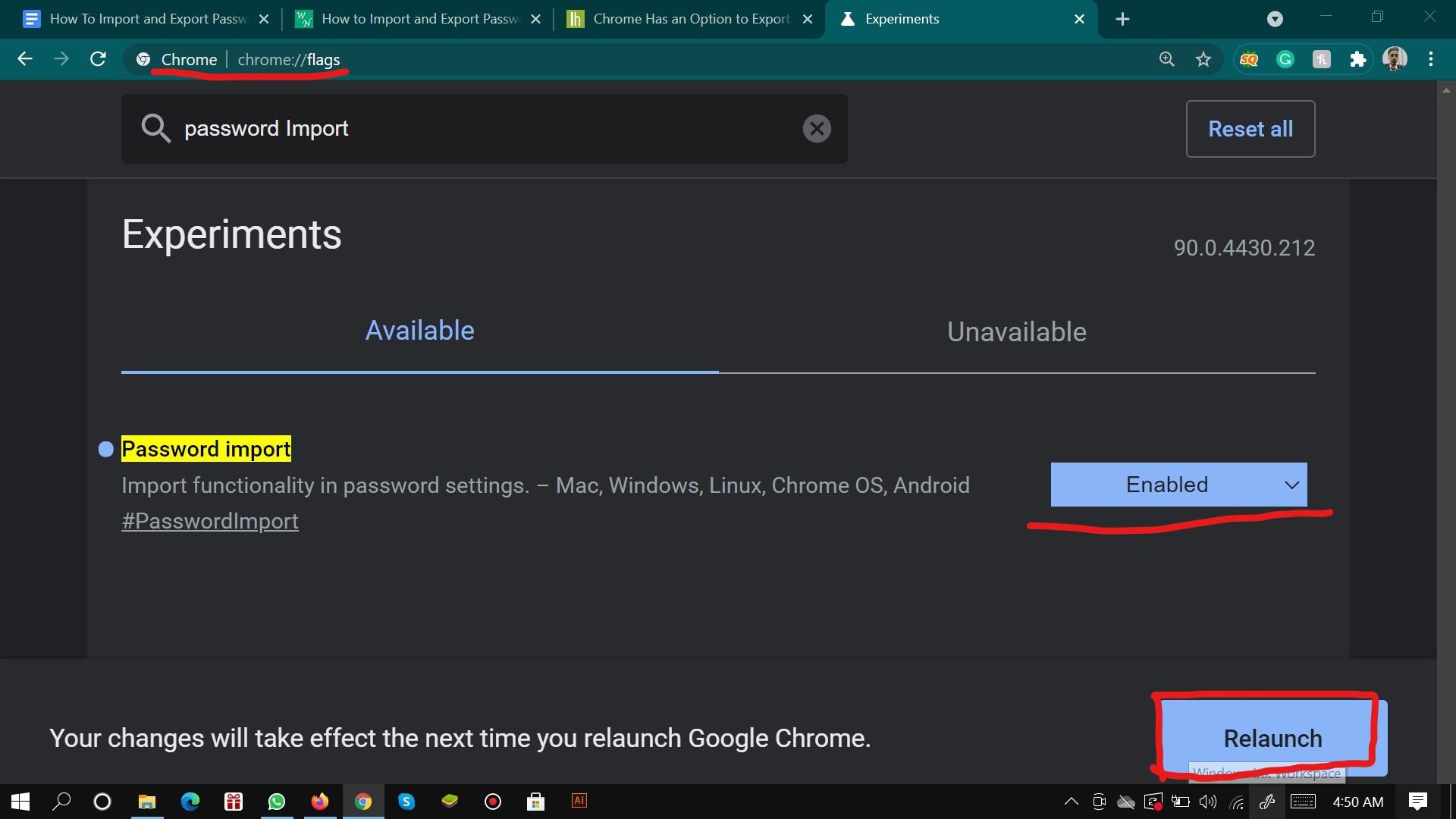Click the back navigation arrow
This screenshot has width=1456, height=819.
click(25, 59)
